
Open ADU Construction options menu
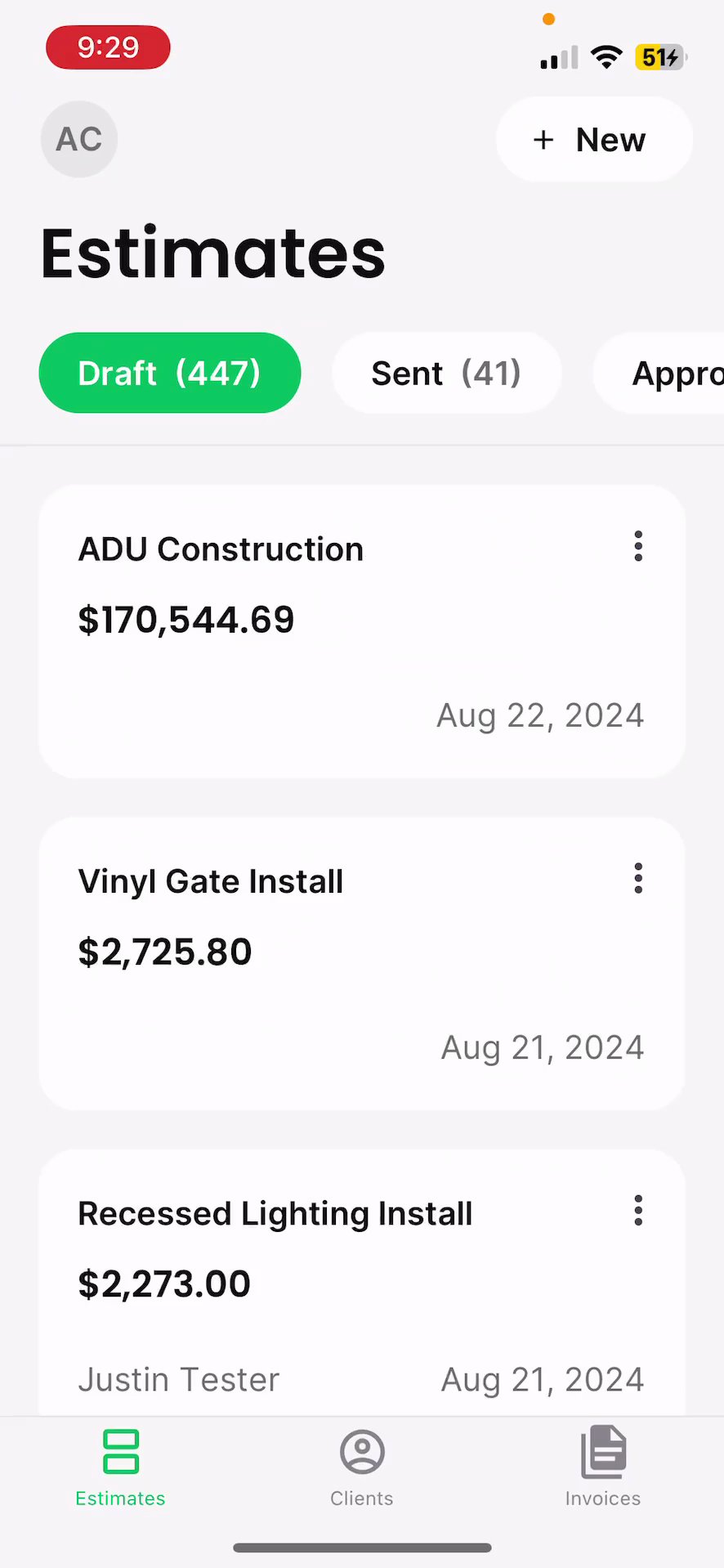[638, 546]
